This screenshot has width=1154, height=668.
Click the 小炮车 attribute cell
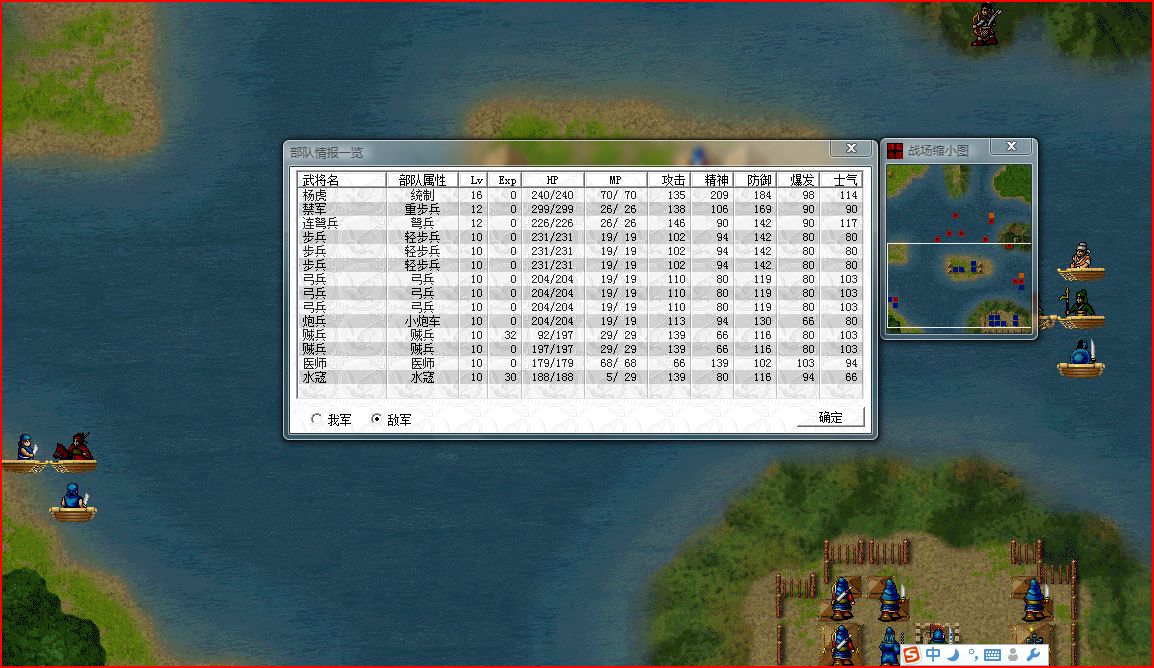(422, 321)
